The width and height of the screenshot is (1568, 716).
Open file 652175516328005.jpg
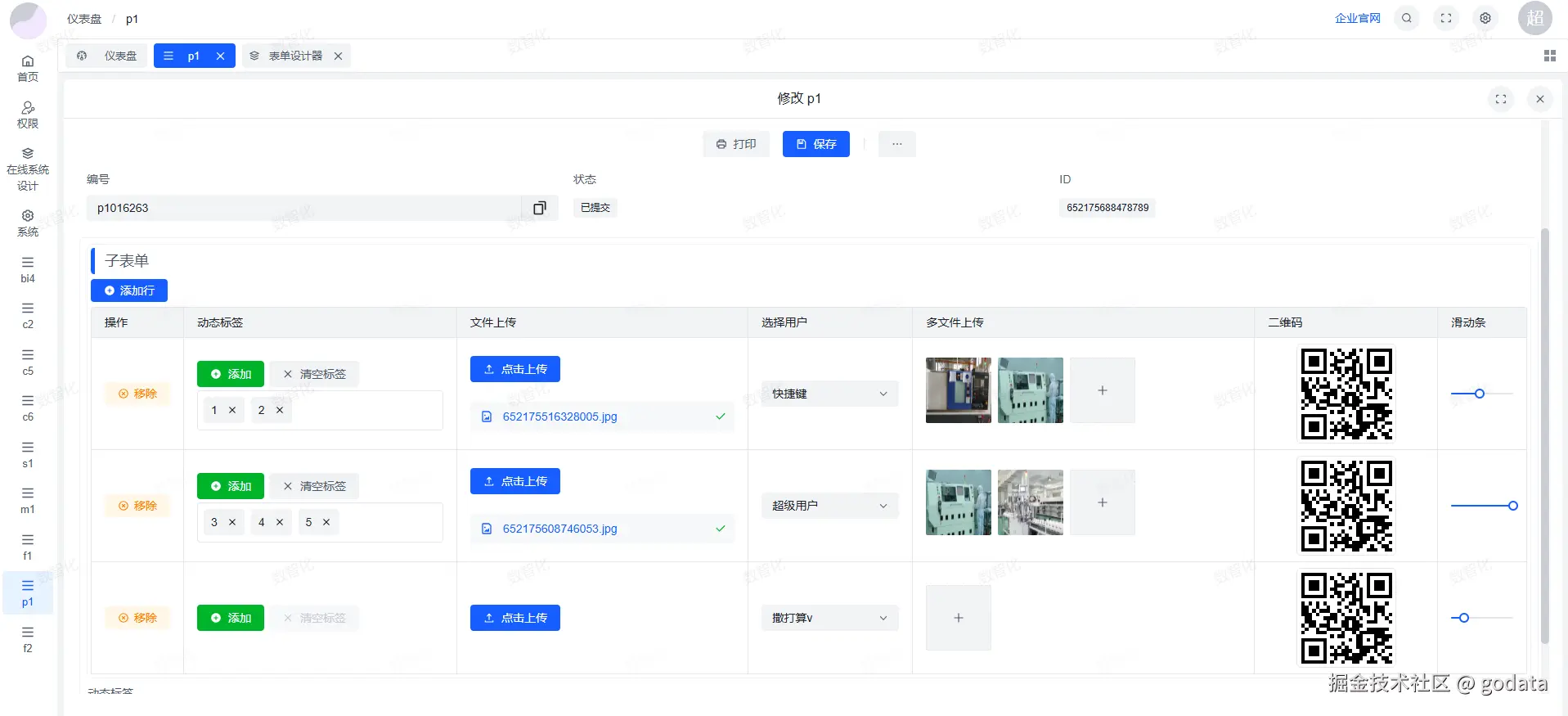click(x=560, y=417)
